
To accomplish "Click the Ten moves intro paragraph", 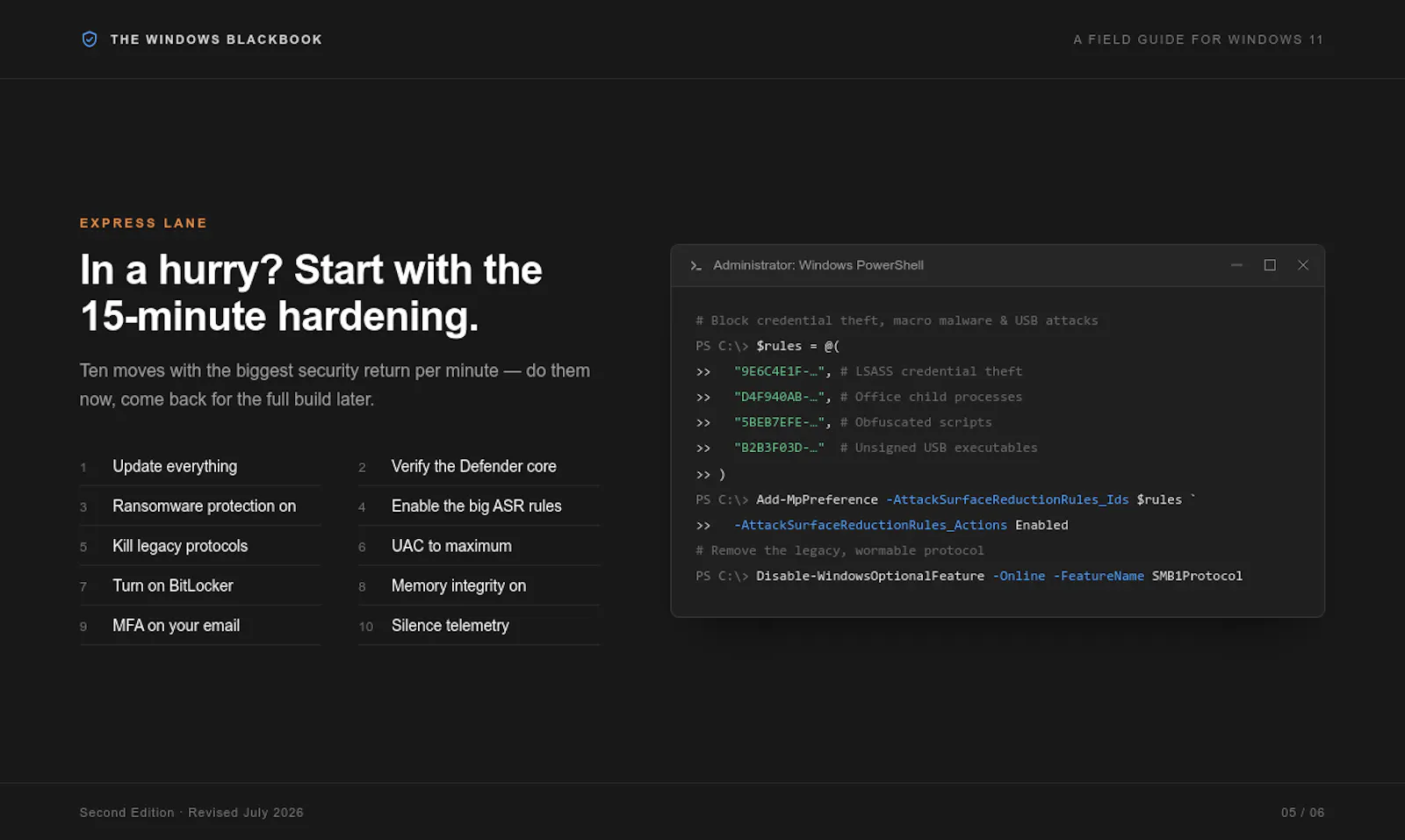I will [x=335, y=384].
